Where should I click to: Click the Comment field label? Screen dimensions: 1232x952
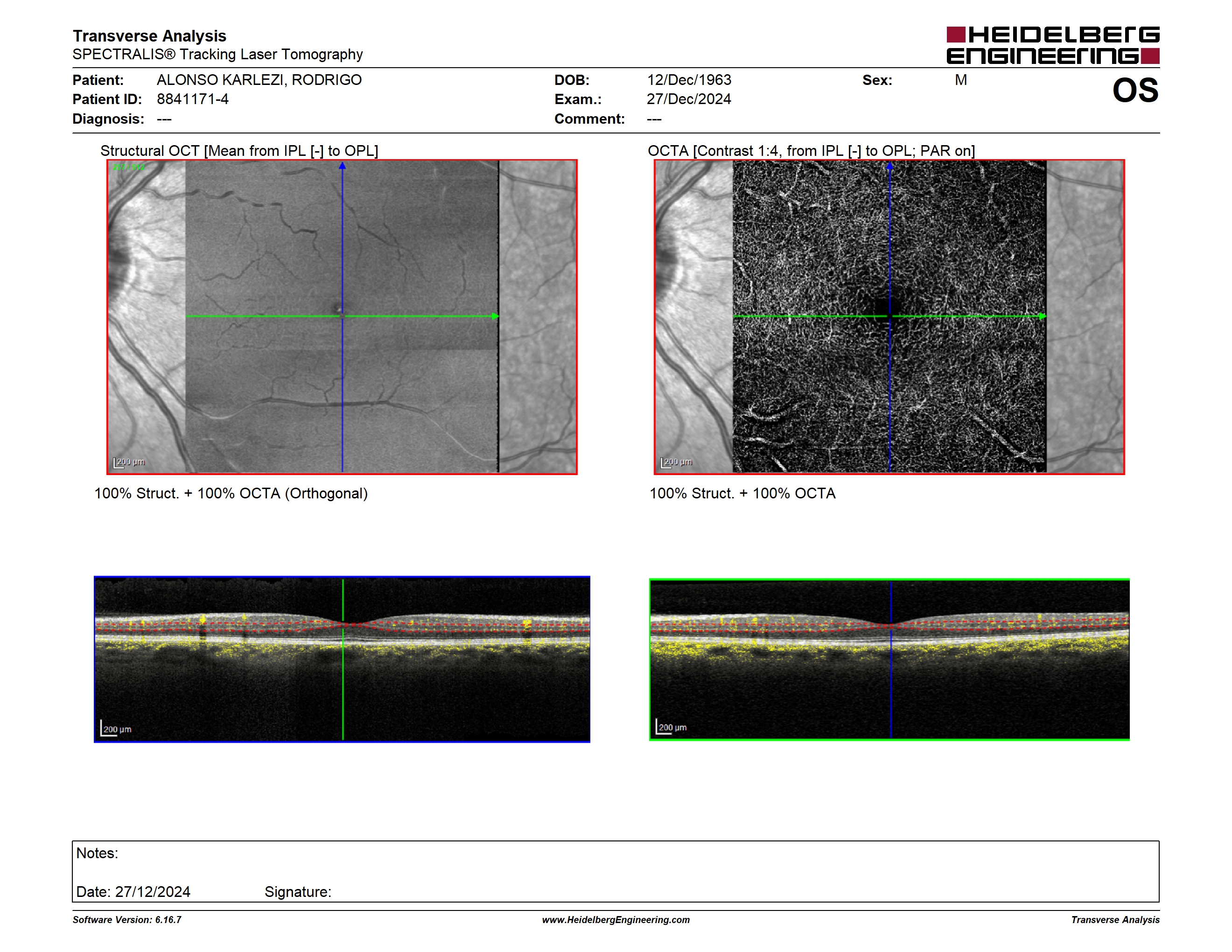(x=589, y=119)
